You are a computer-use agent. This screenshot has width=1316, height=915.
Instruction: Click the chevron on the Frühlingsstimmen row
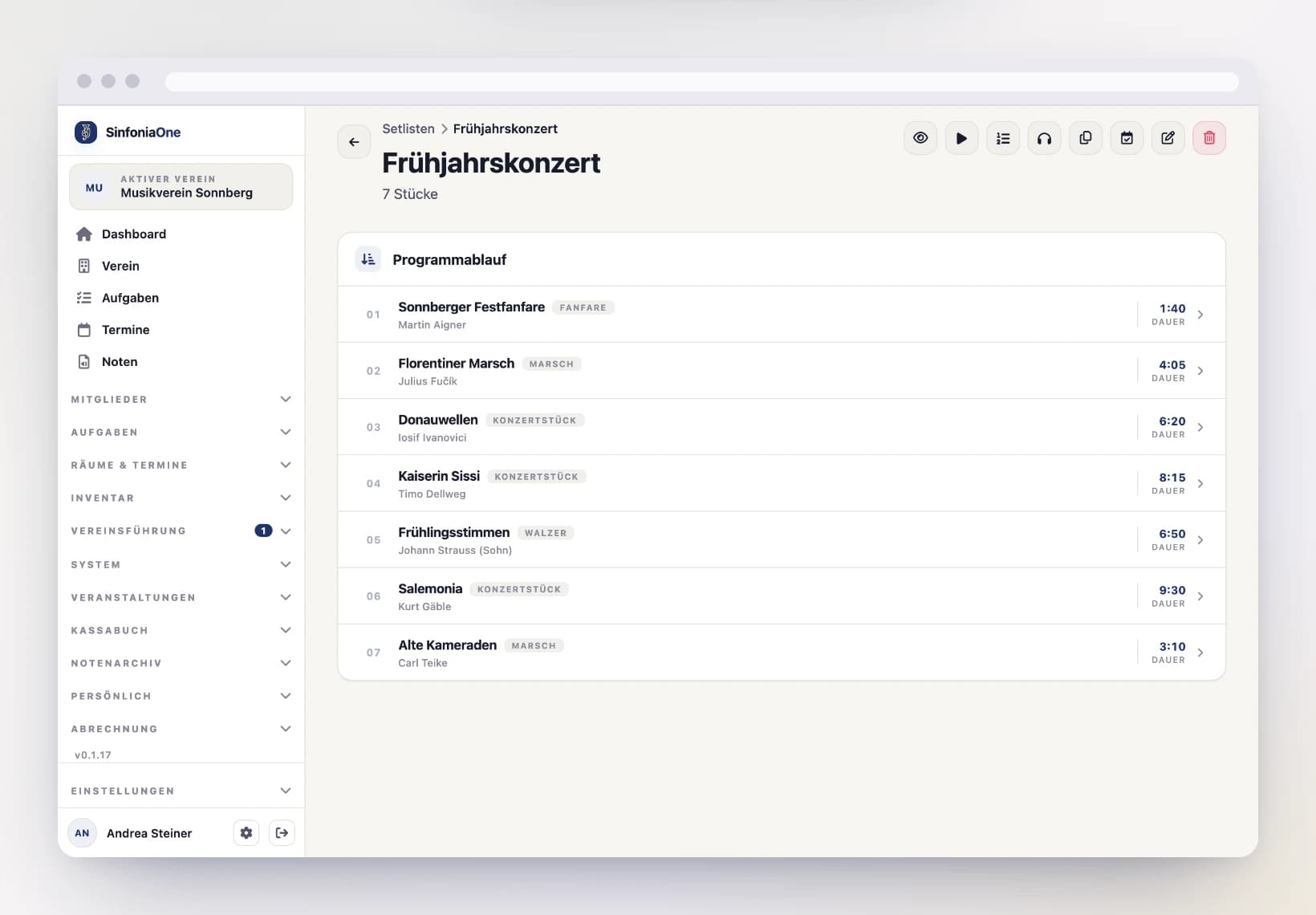click(x=1200, y=540)
